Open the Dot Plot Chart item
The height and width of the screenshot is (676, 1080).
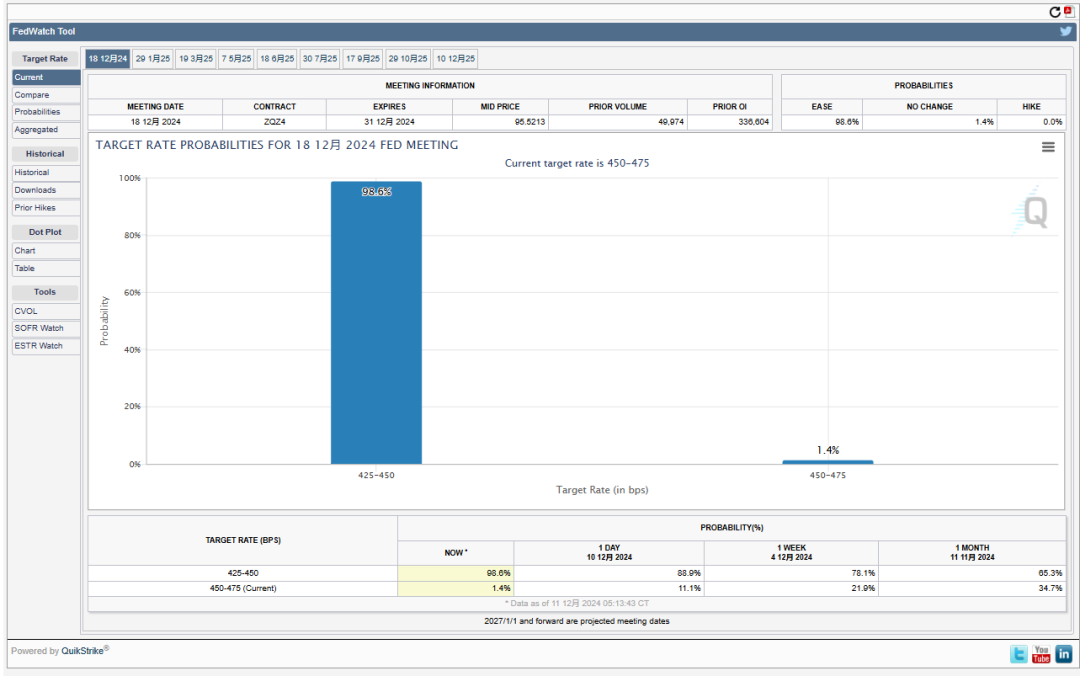coord(25,251)
